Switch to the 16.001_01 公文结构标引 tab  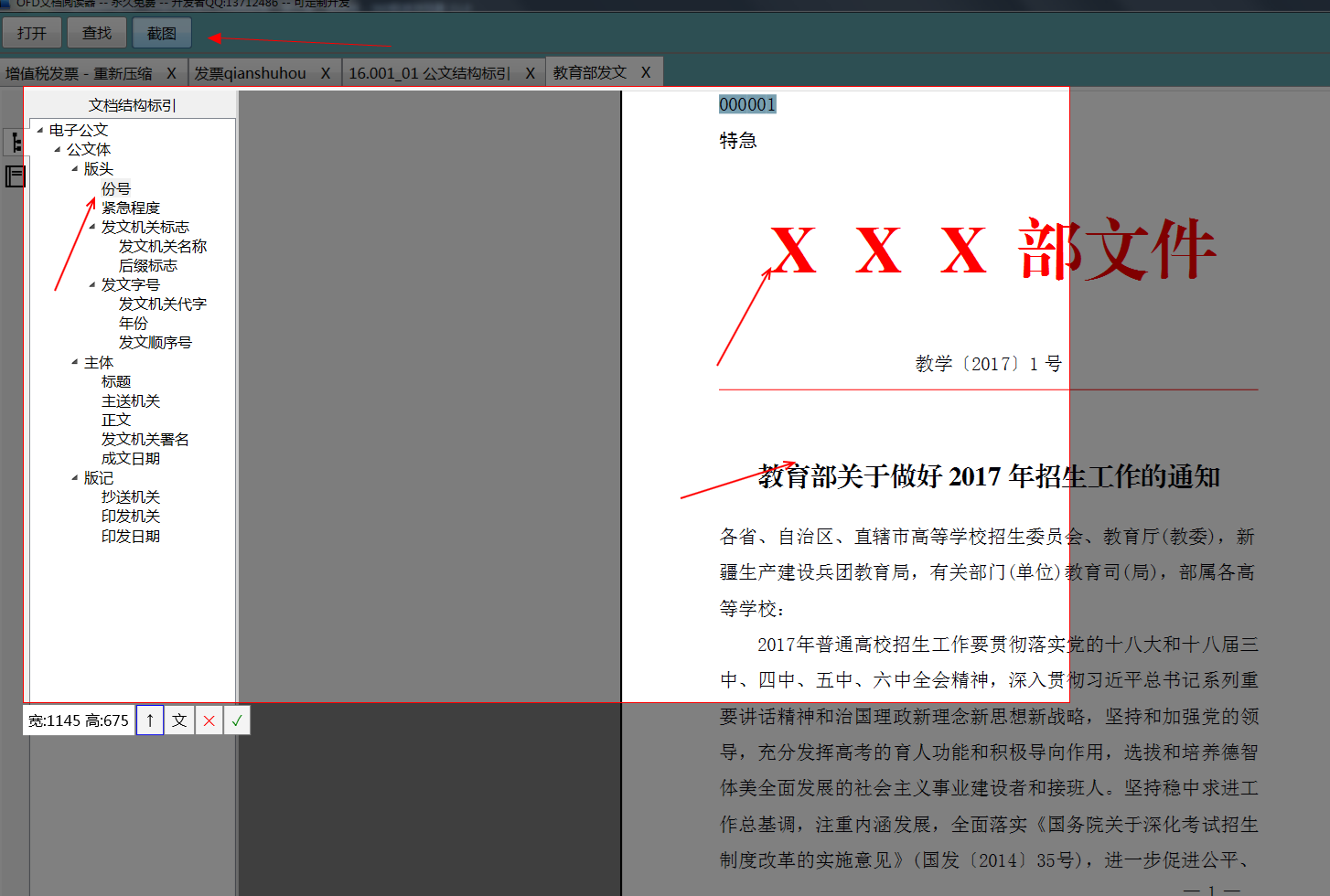tap(429, 73)
